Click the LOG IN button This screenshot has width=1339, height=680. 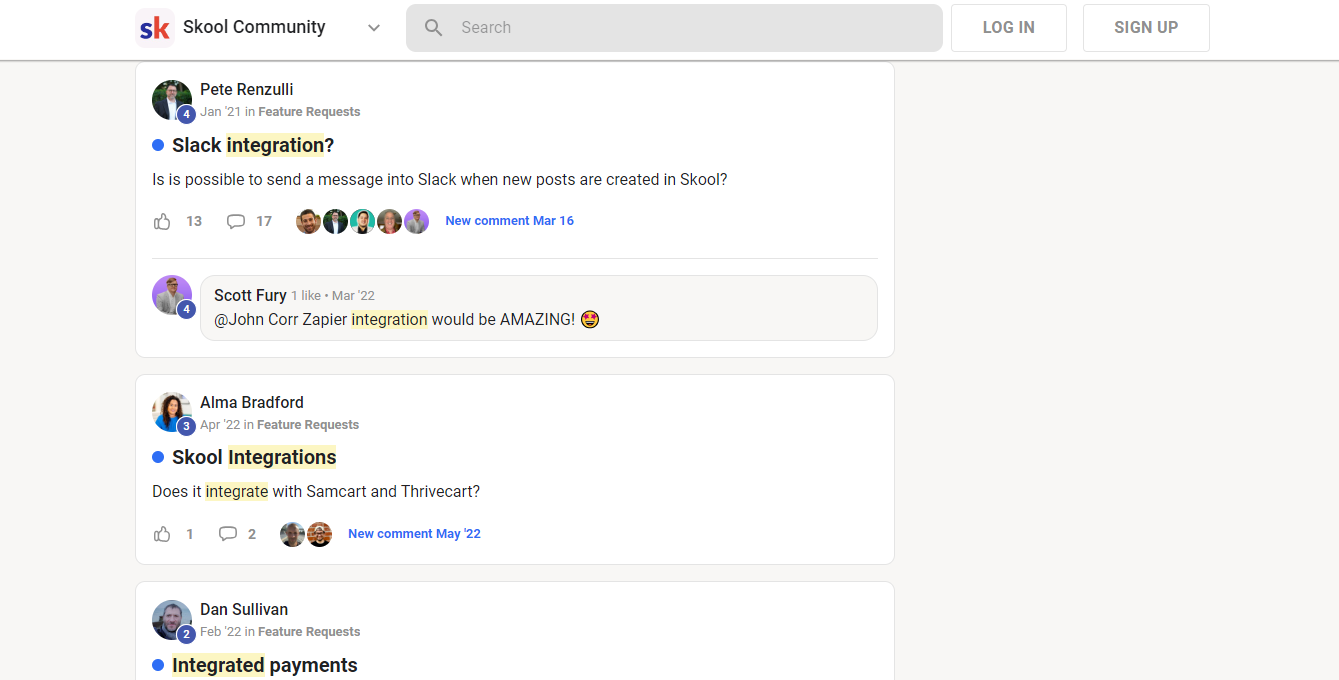[1009, 28]
